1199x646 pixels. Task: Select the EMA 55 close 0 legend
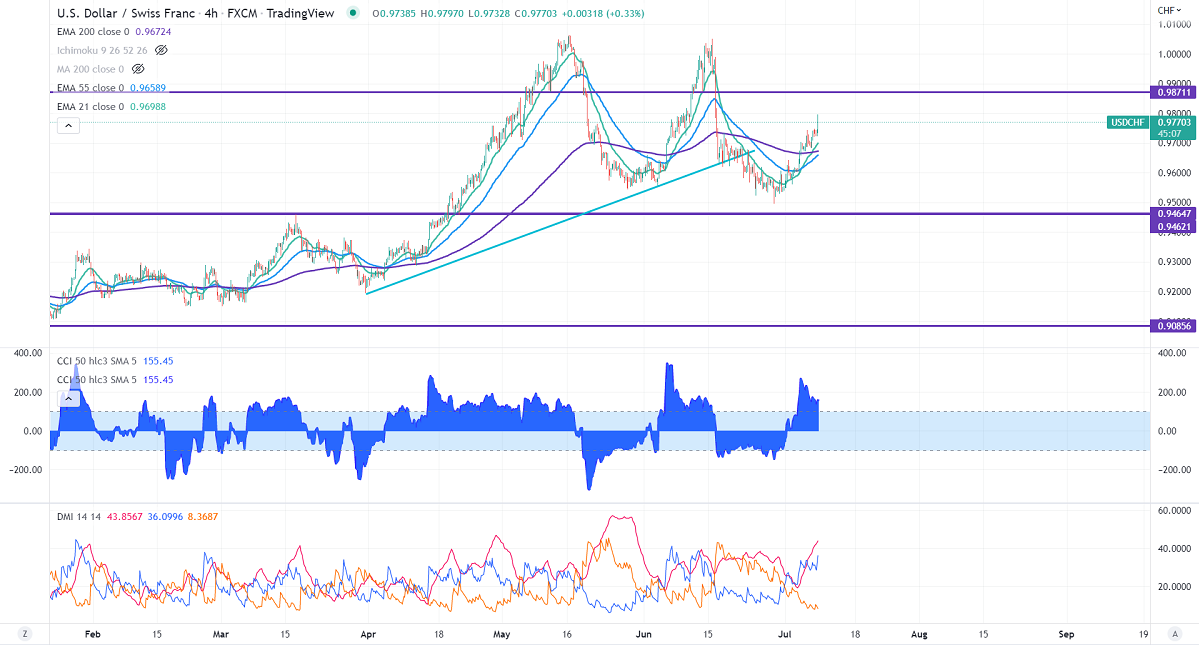pyautogui.click(x=90, y=88)
